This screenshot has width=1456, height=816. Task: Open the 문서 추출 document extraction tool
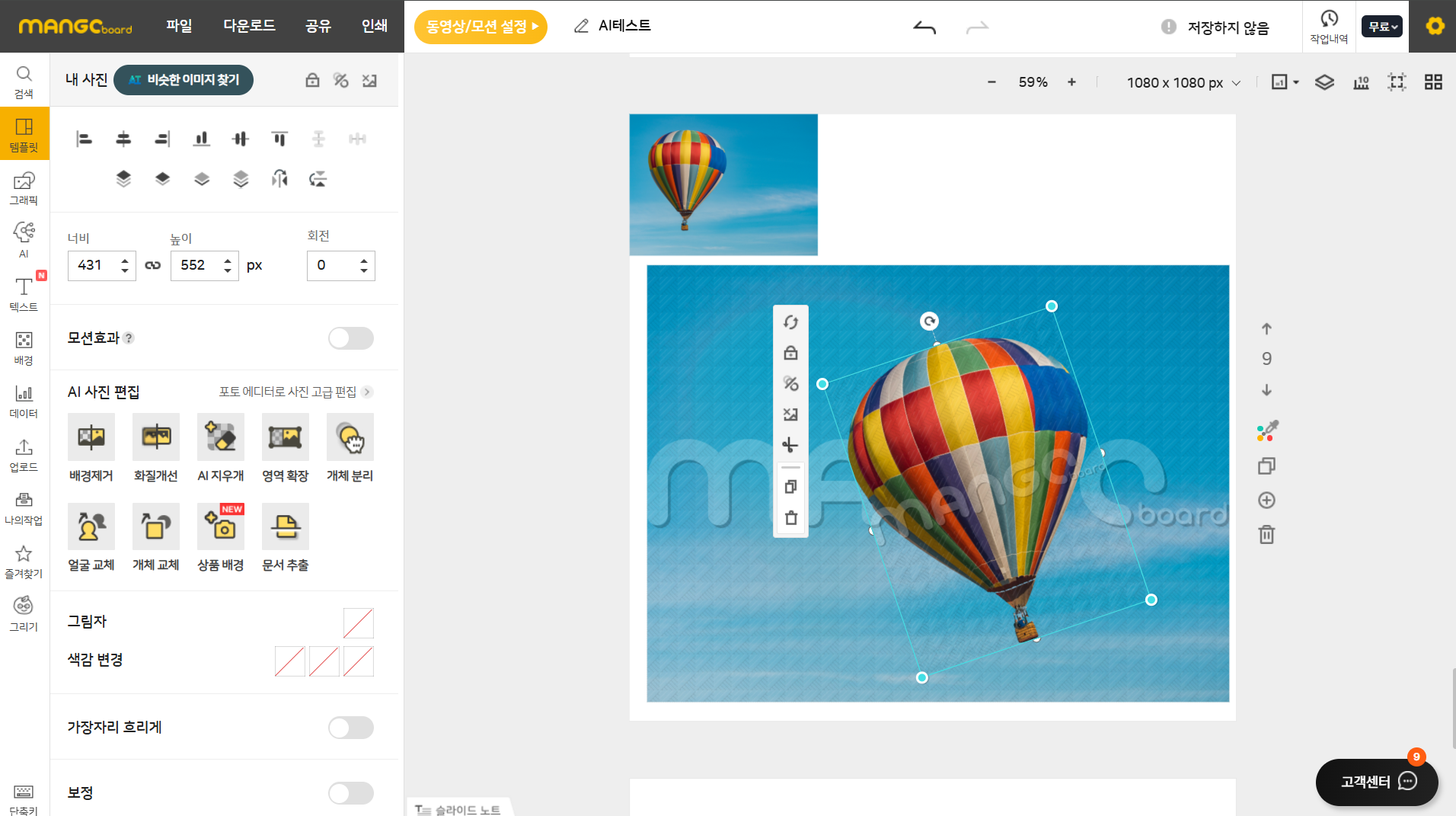[x=286, y=537]
